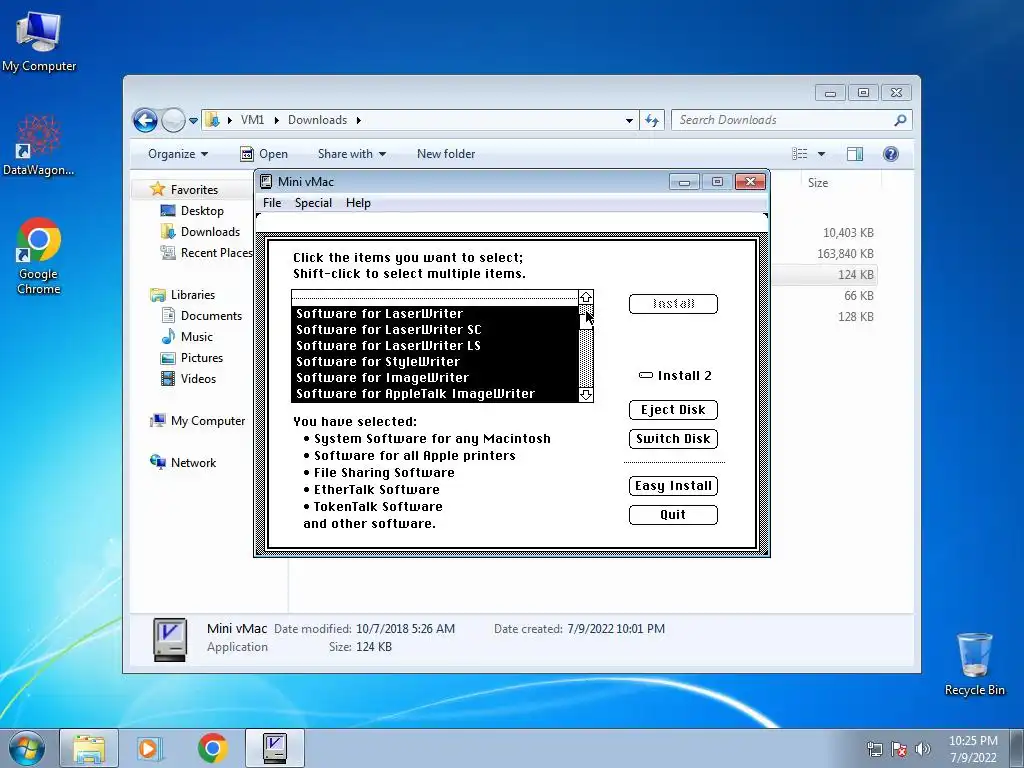The height and width of the screenshot is (768, 1024).
Task: Open the view options dropdown arrow
Action: coord(822,154)
